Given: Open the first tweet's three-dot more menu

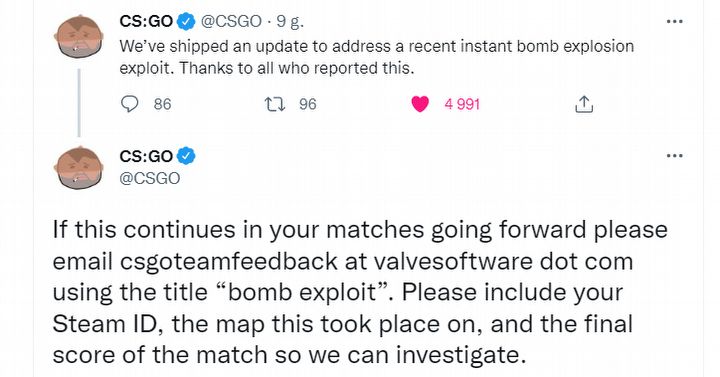Looking at the screenshot, I should (675, 21).
